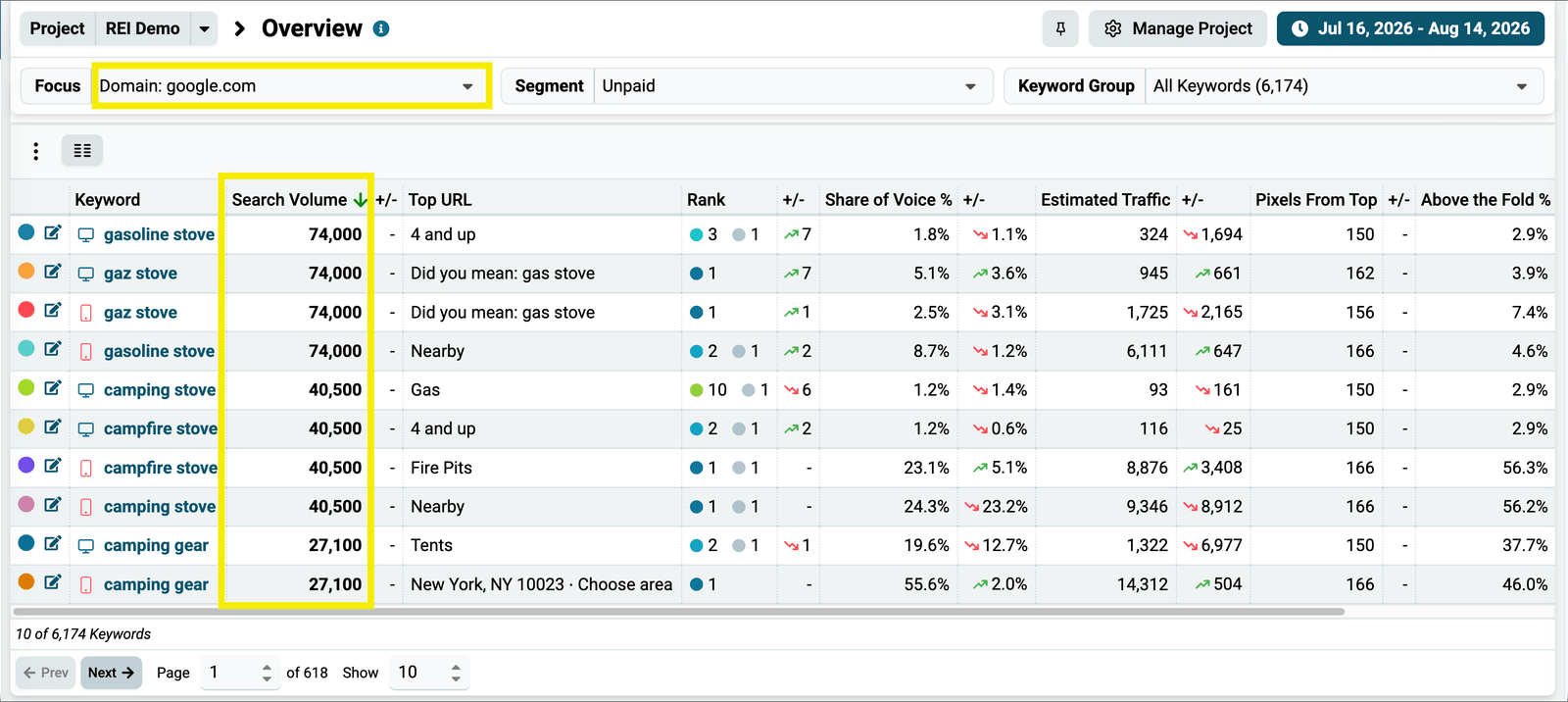Adjust the Show rows stepper arrows
Screen dimensions: 1568x702
(456, 673)
